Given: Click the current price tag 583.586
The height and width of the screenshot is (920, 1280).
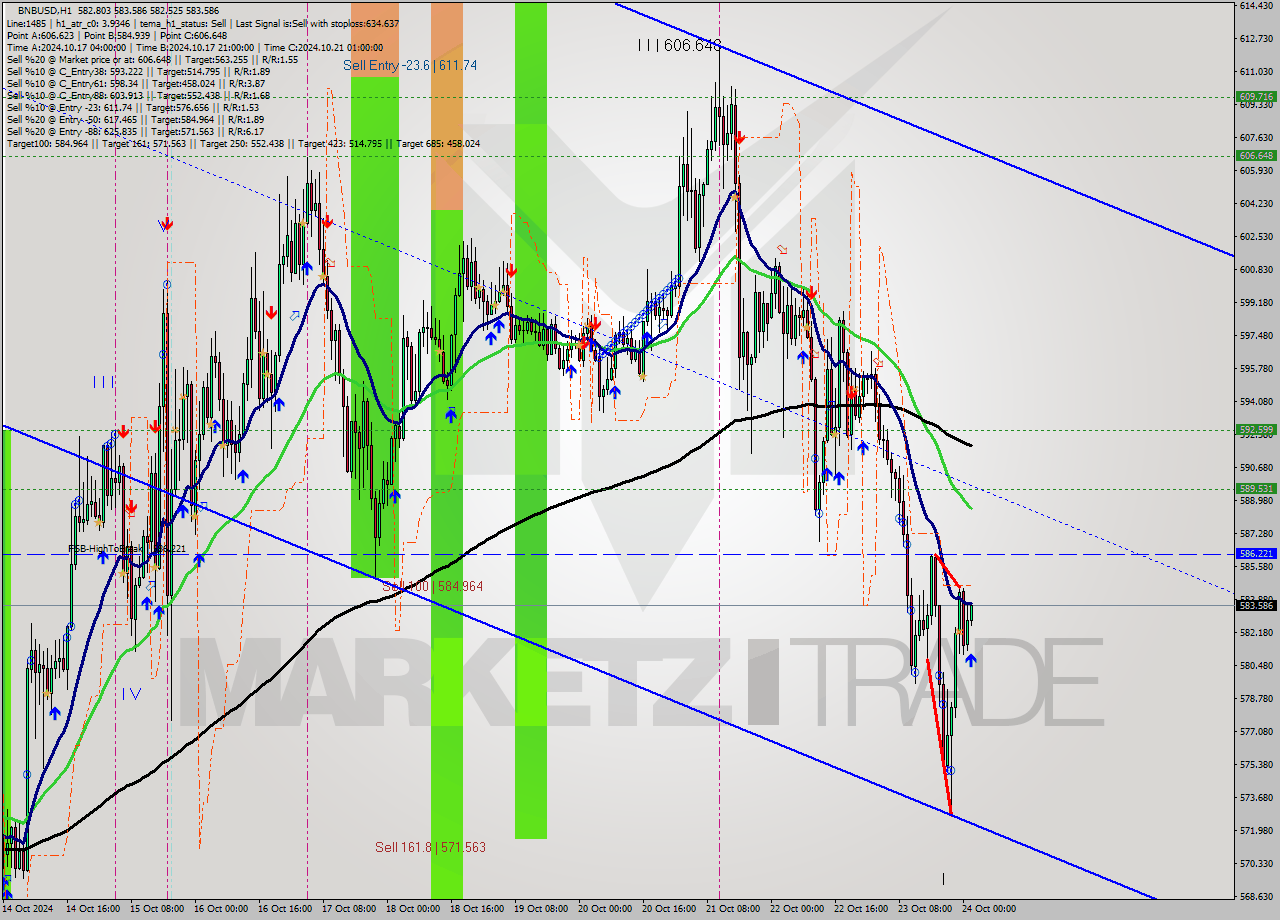Looking at the screenshot, I should click(1256, 605).
